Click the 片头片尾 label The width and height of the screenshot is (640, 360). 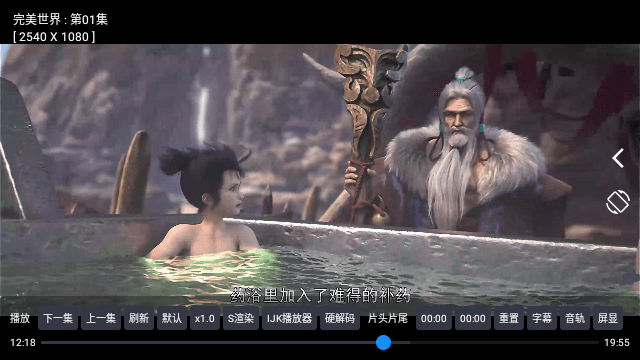(387, 318)
